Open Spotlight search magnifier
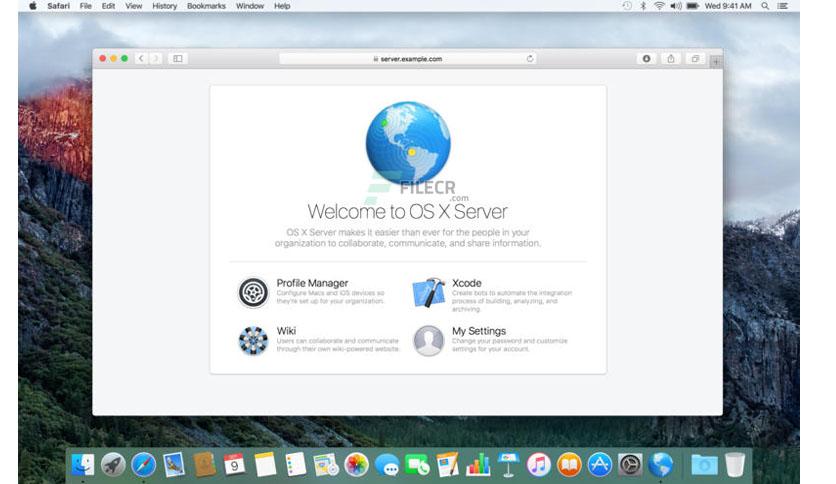The image size is (836, 484). coord(765,6)
